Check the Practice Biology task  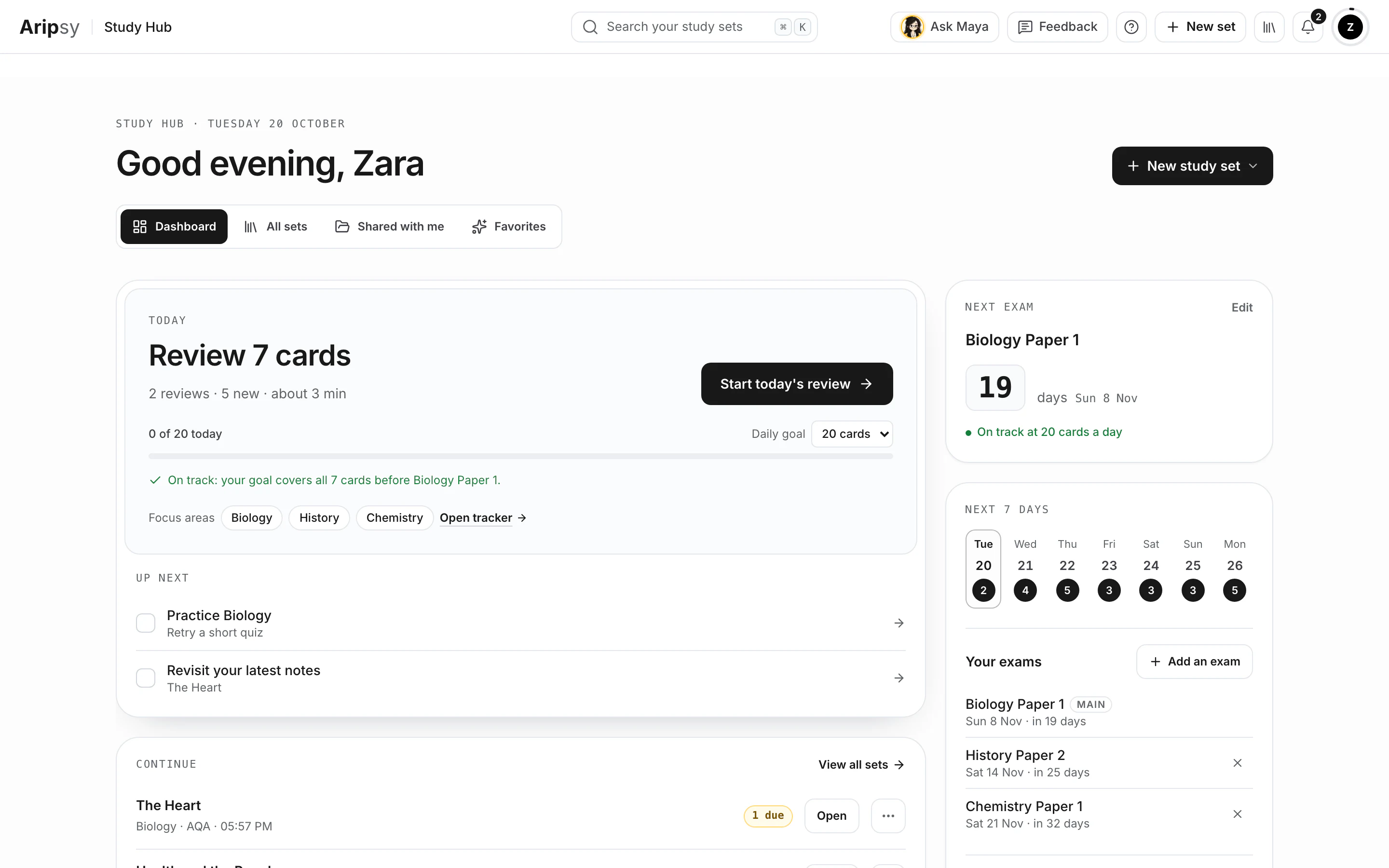tap(146, 623)
